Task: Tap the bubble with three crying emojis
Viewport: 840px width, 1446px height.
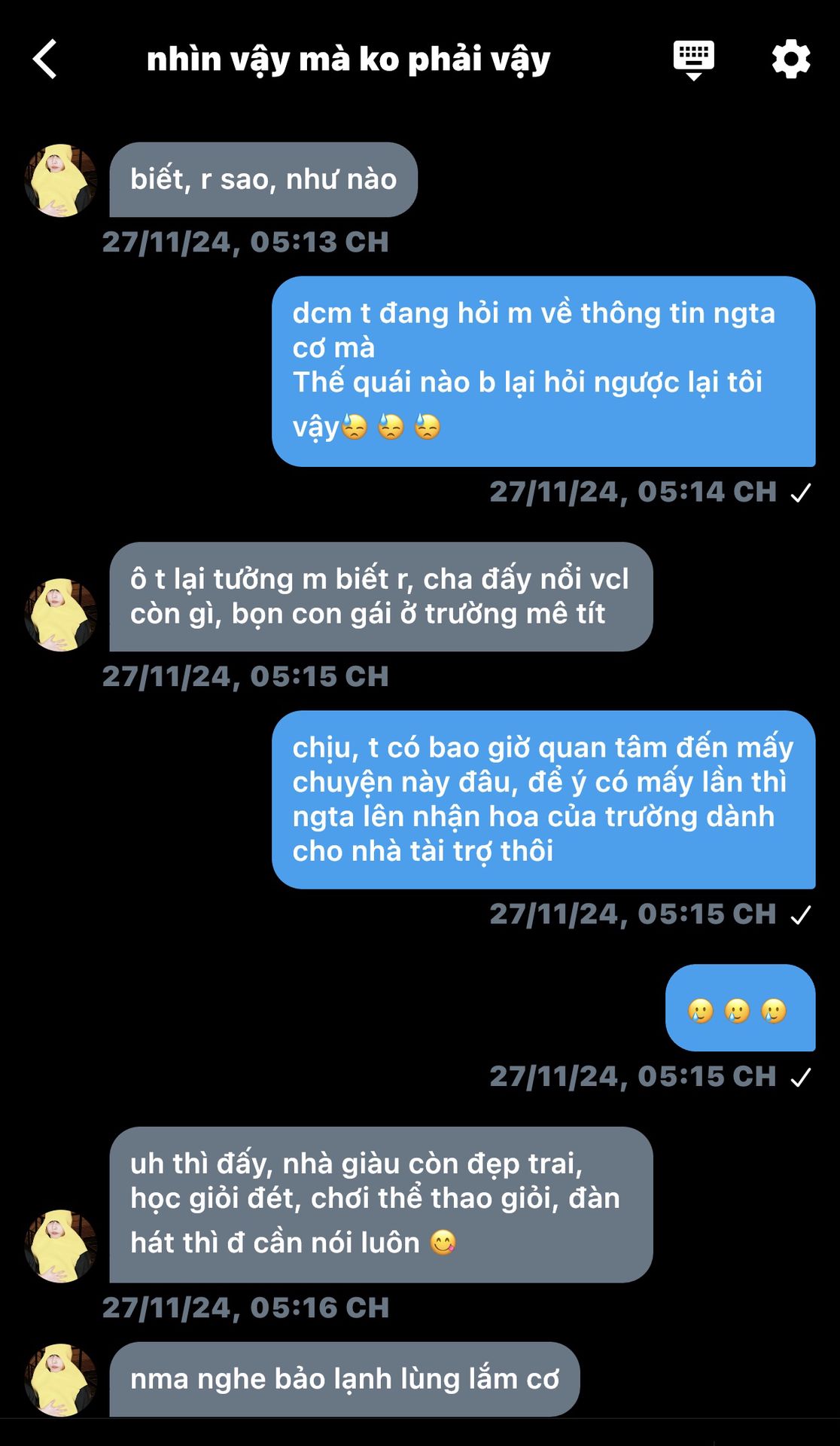Action: point(740,1008)
